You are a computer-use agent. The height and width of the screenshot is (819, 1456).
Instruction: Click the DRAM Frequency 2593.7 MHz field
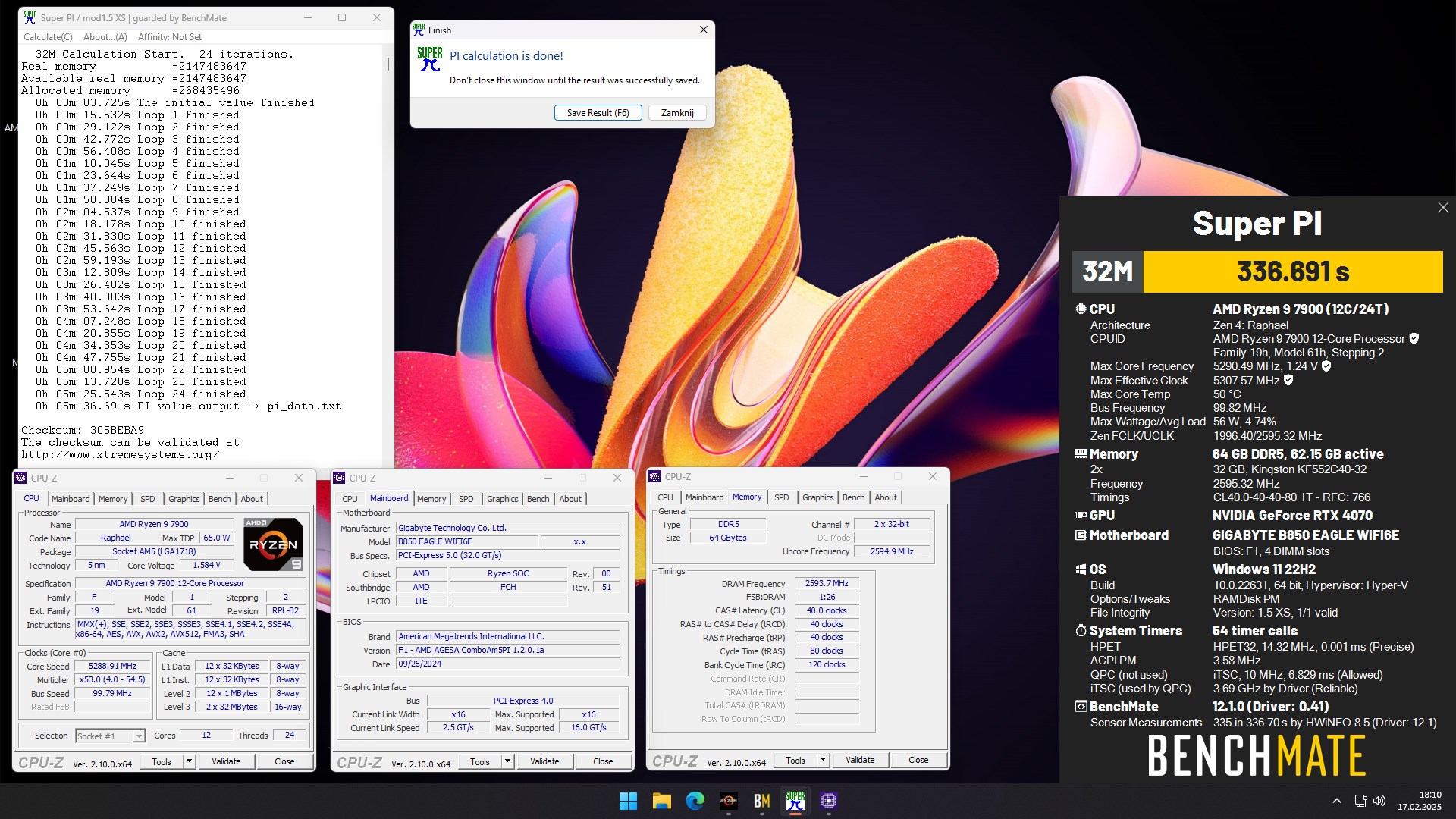click(827, 583)
